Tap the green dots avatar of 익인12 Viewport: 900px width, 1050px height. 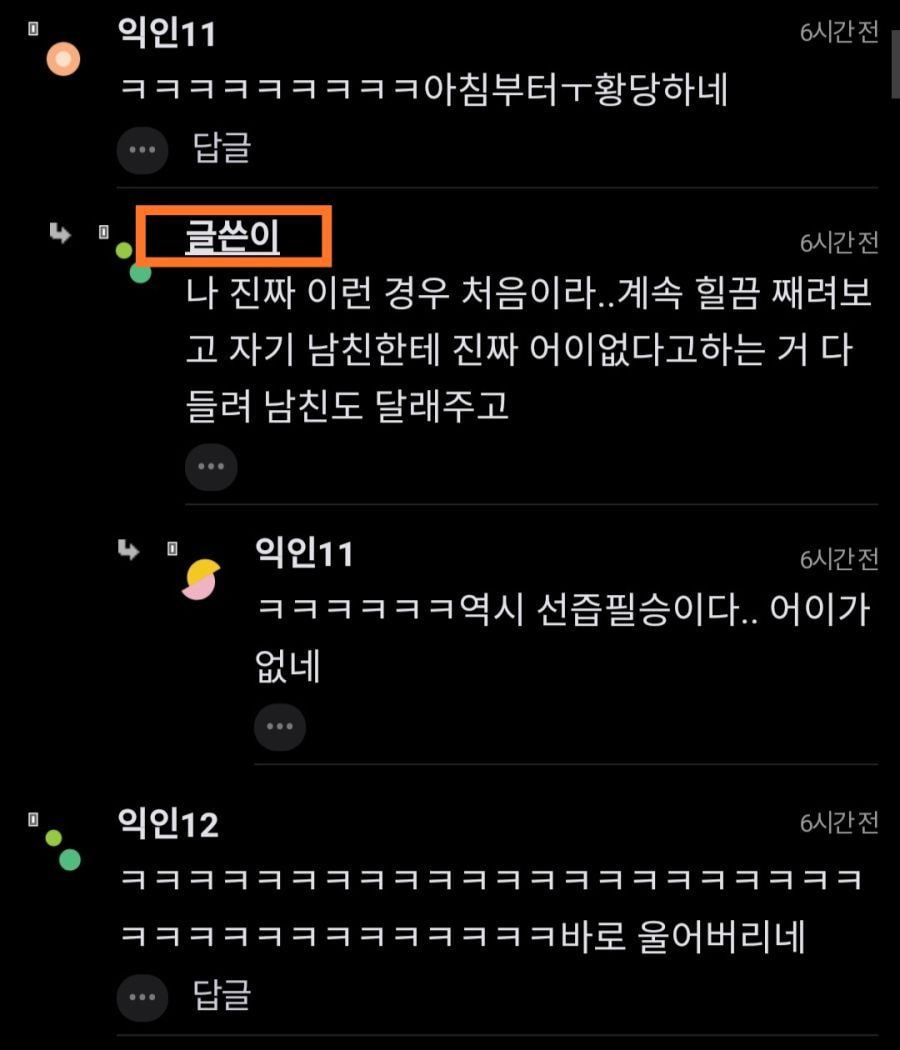coord(63,850)
